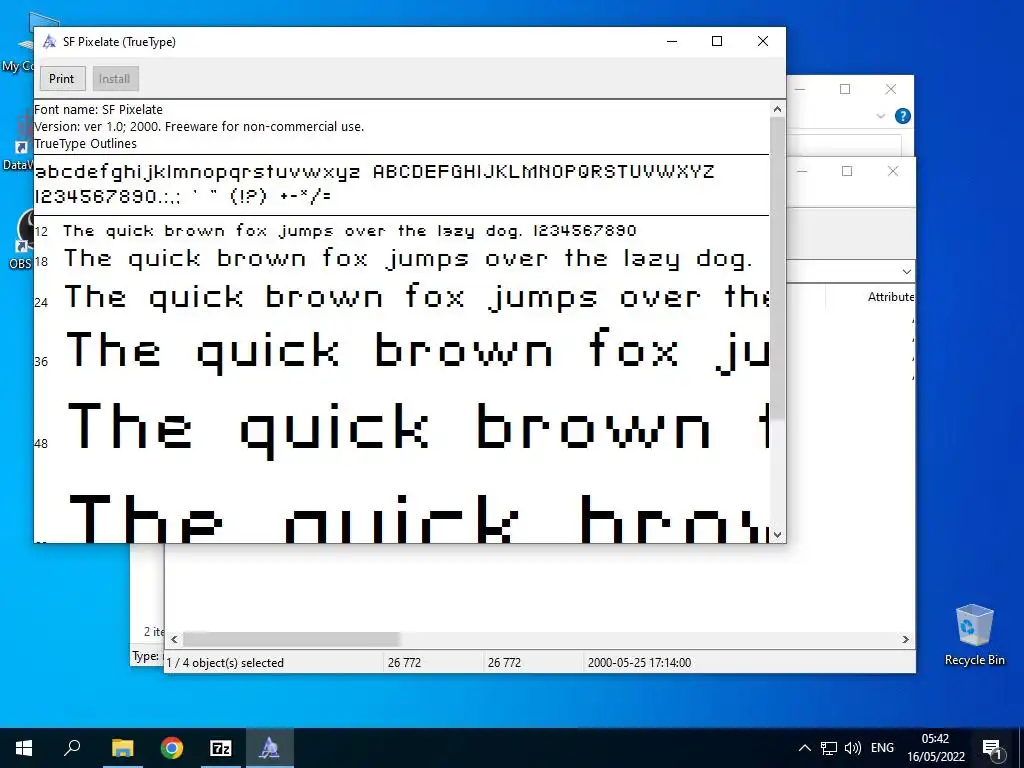Viewport: 1024px width, 768px height.
Task: Click the '1 / 4 object(s) selected' status text
Action: pos(225,663)
